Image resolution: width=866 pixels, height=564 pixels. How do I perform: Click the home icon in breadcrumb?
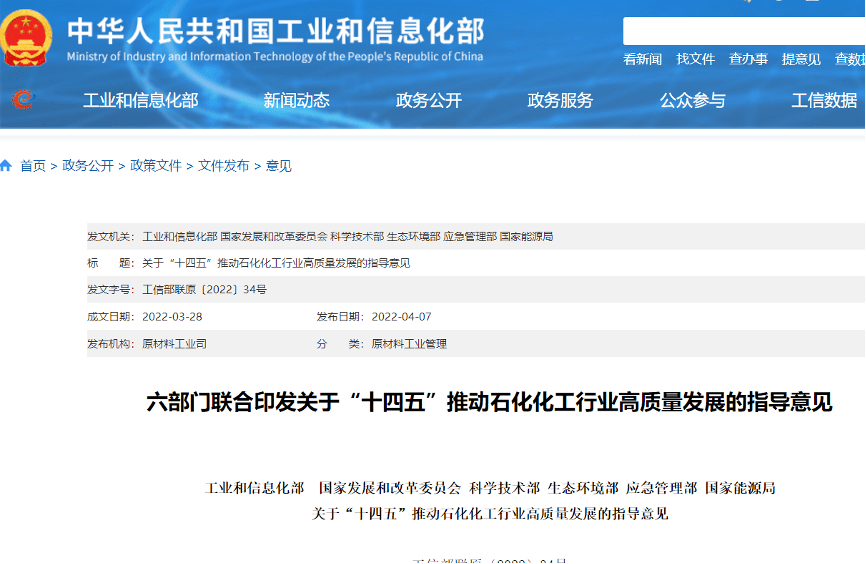(6, 165)
